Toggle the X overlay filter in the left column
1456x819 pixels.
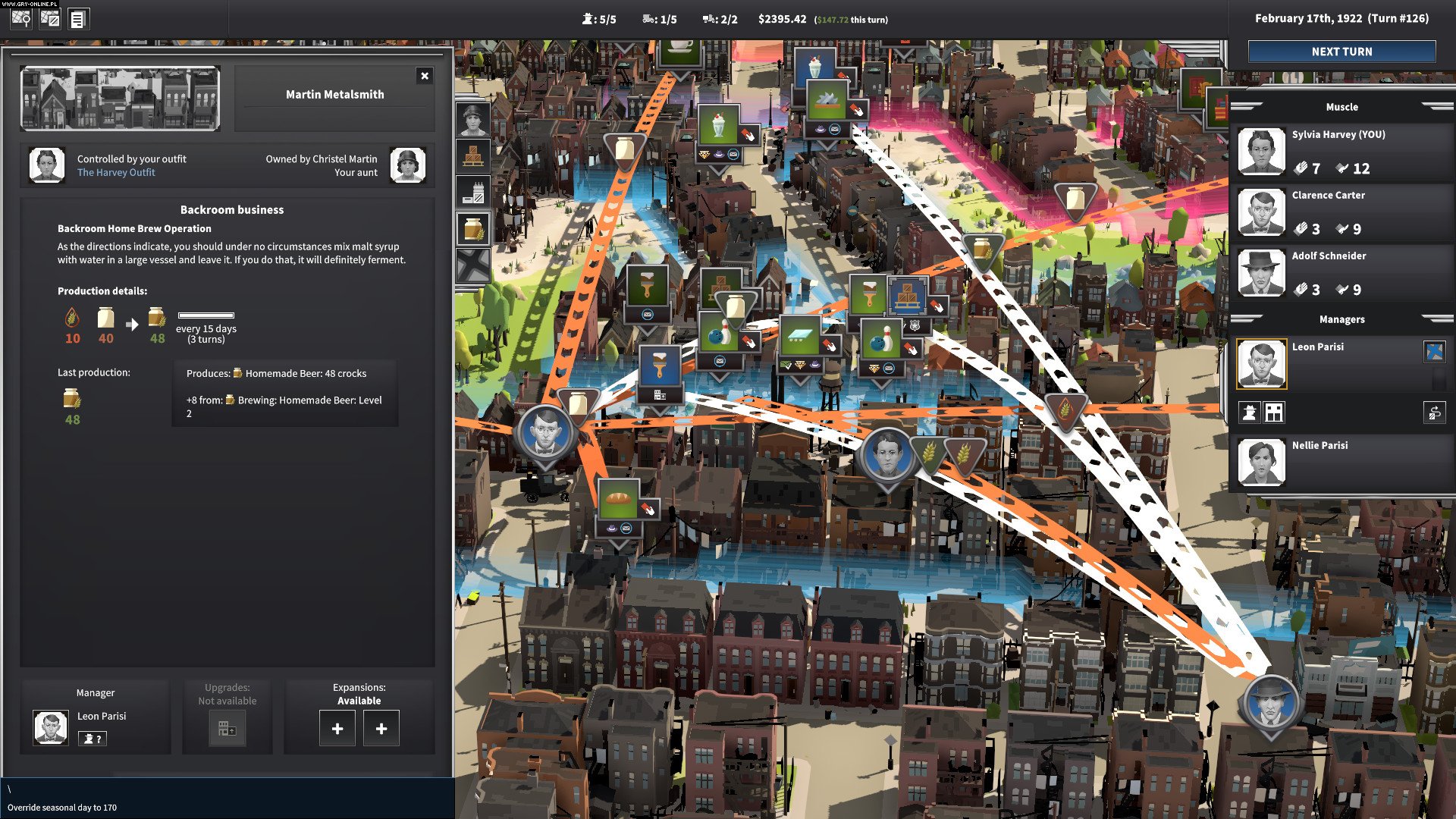473,264
